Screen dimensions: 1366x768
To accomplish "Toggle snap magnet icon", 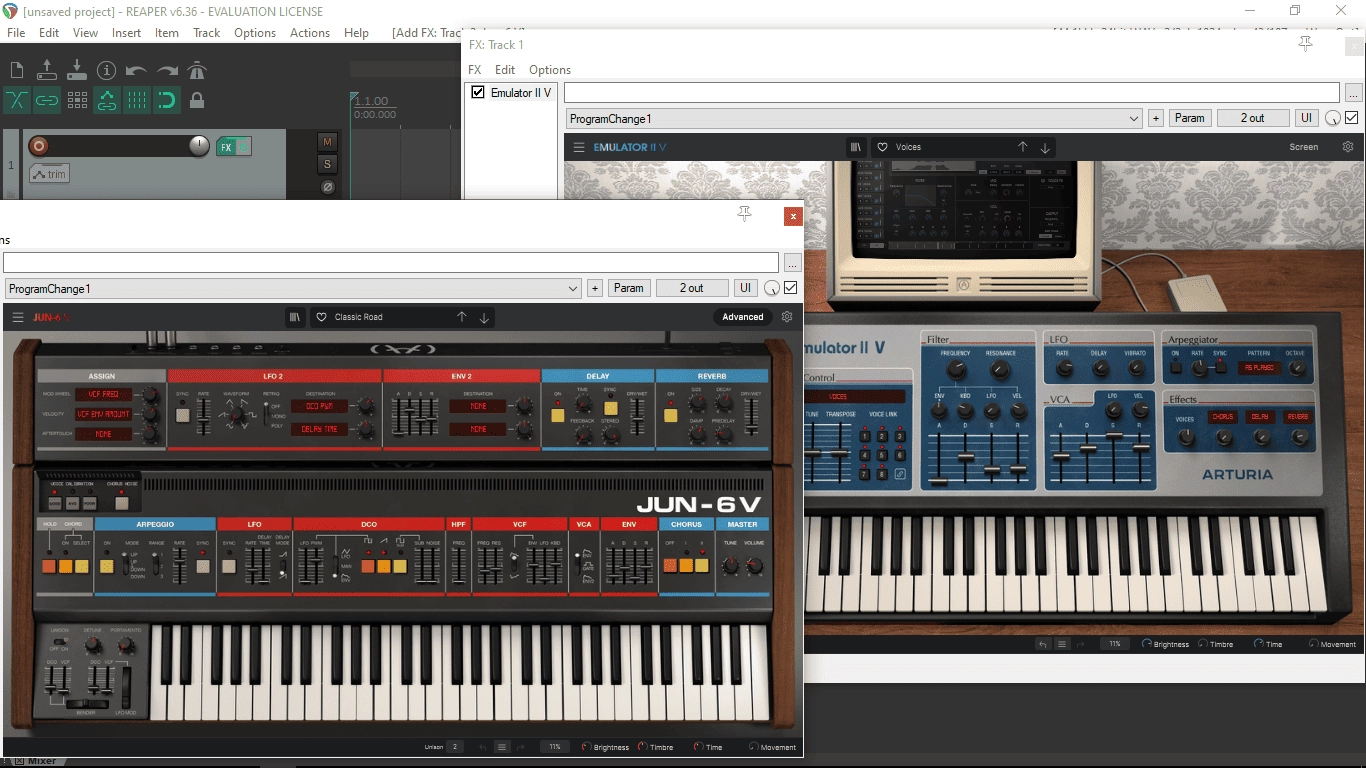I will 167,100.
